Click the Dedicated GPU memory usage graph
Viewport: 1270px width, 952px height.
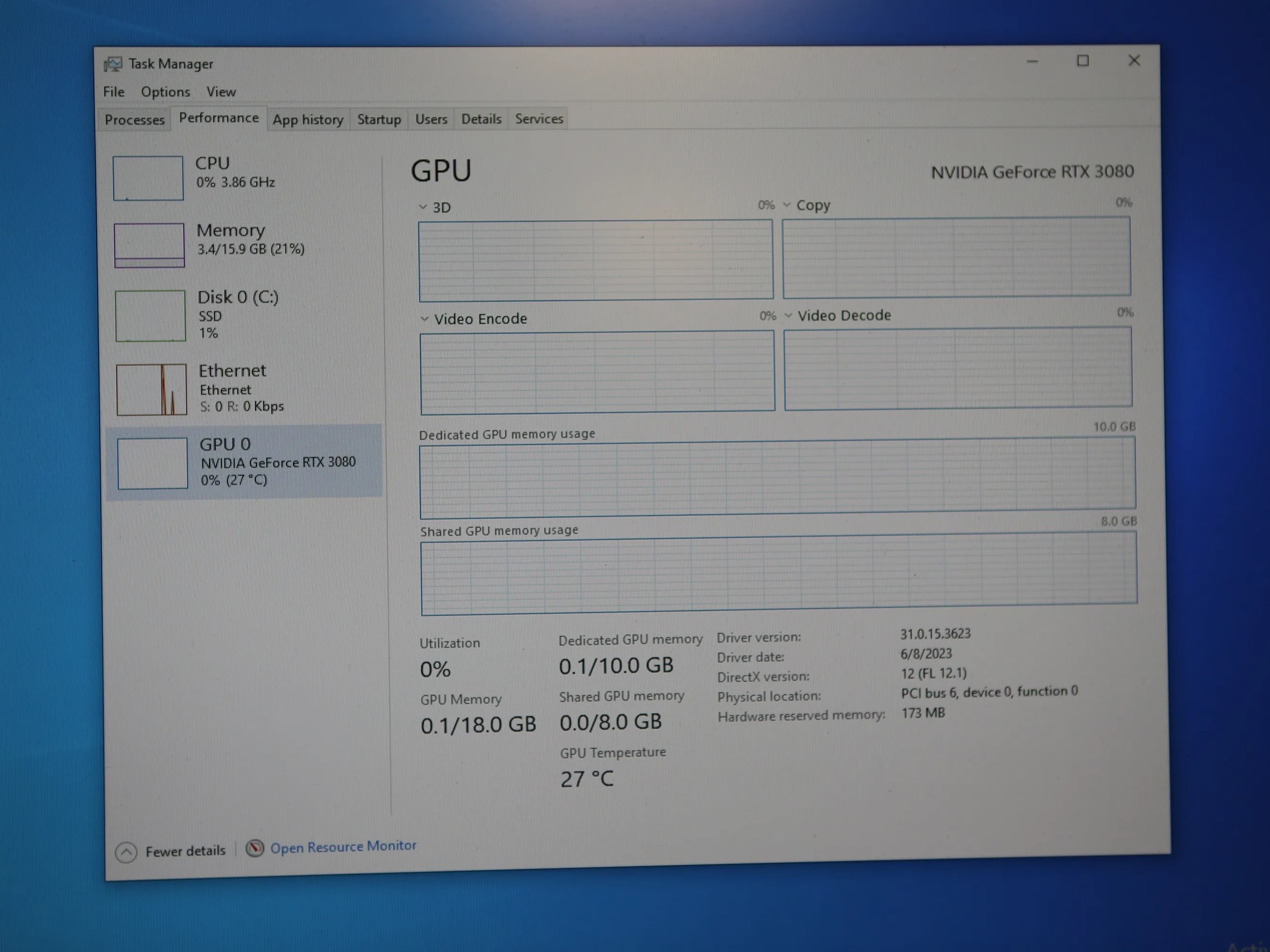click(x=778, y=477)
